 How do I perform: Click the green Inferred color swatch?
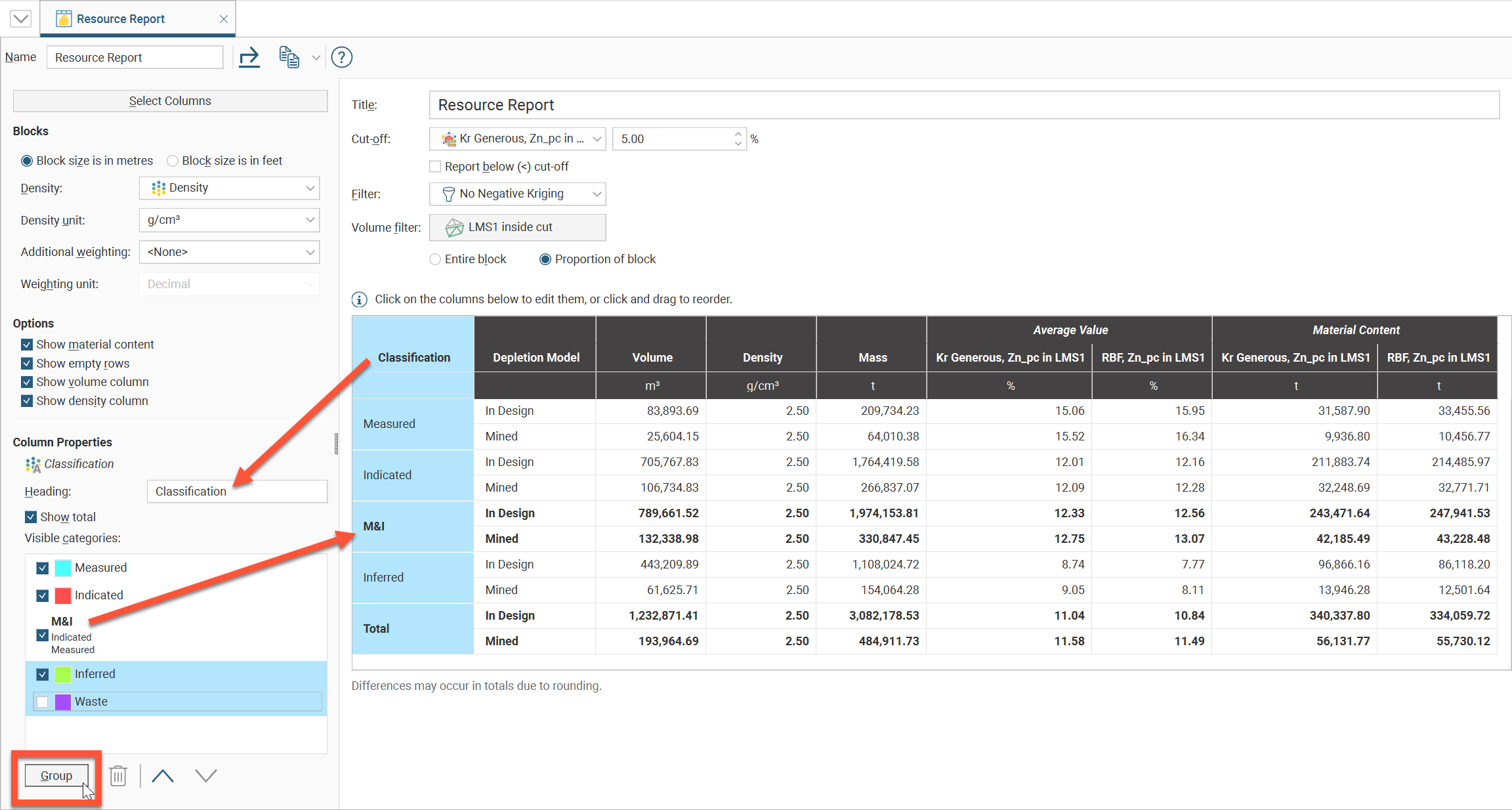click(x=63, y=674)
